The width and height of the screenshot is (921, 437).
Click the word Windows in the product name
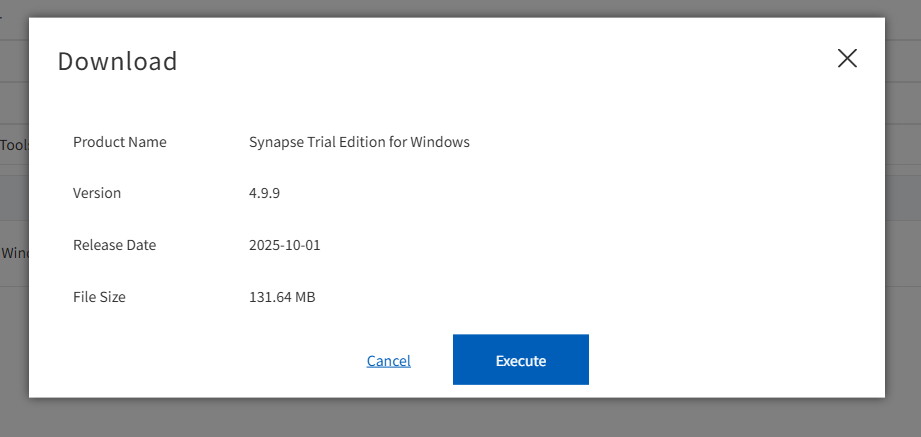[x=438, y=142]
